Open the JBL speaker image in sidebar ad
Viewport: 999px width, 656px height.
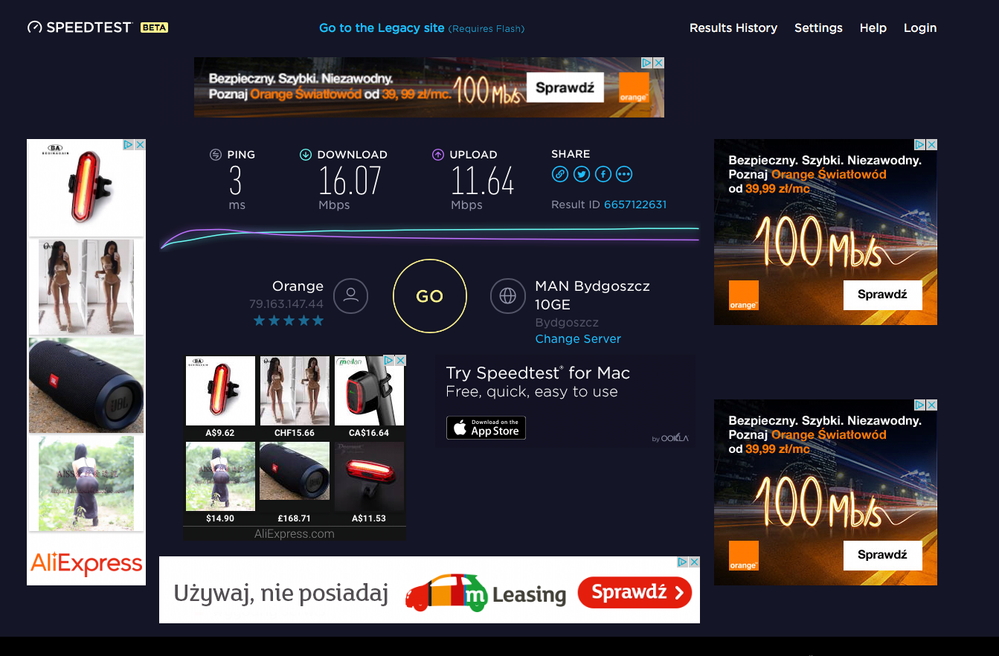86,385
